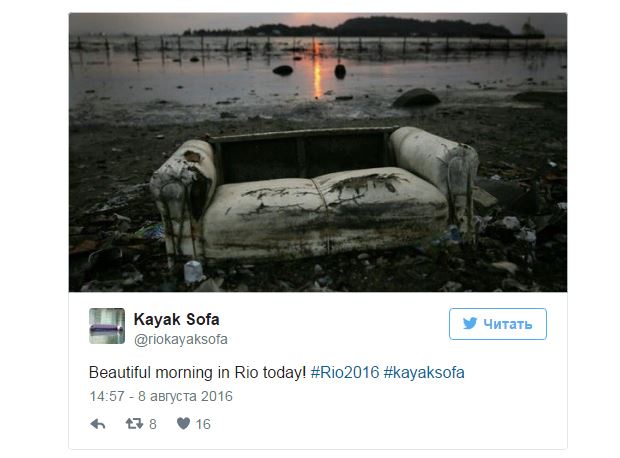Retweet the Kayak Sofa tweet
The image size is (620, 458).
click(134, 424)
